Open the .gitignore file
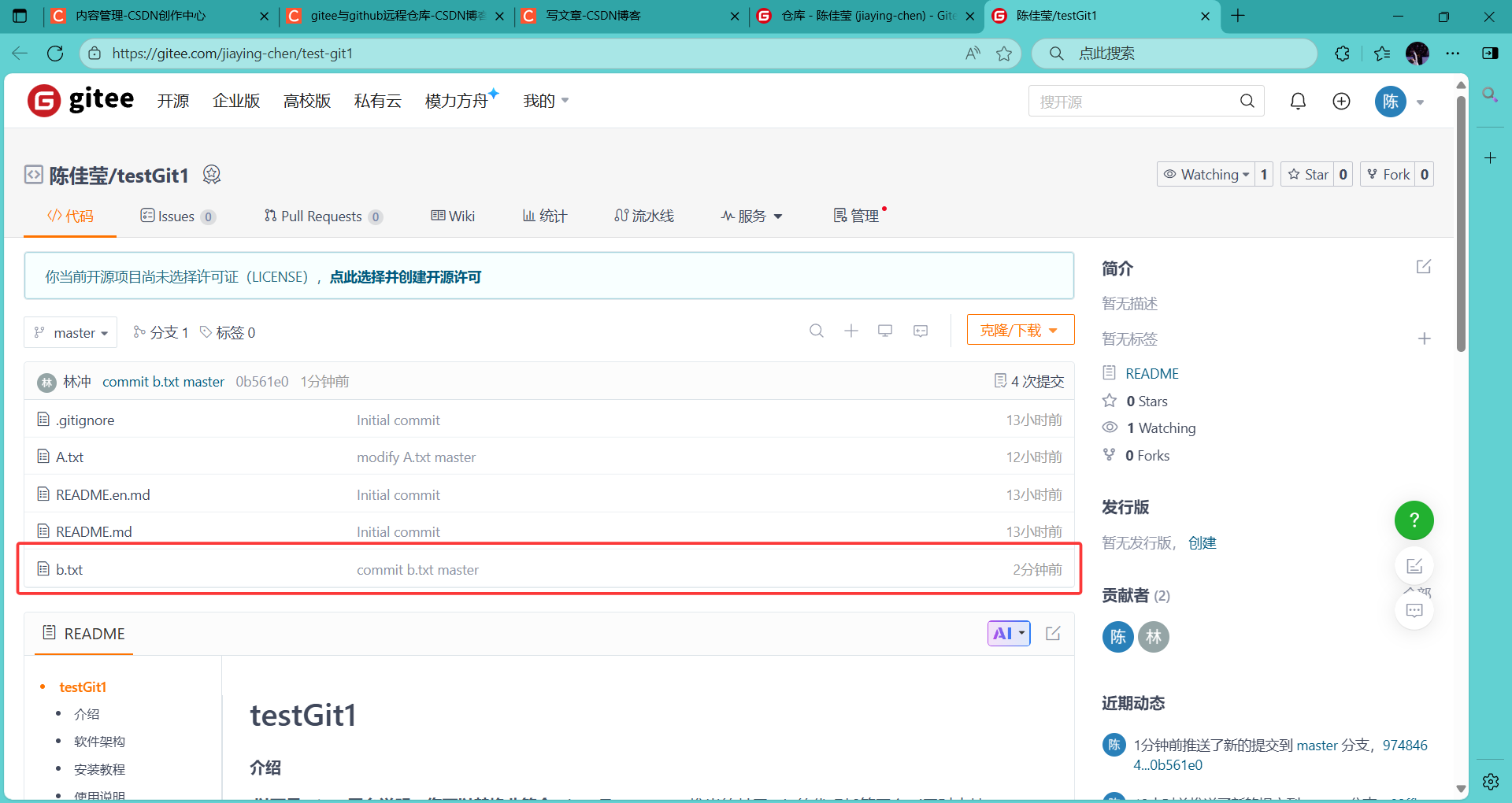Screen dimensions: 1512x803 point(85,420)
